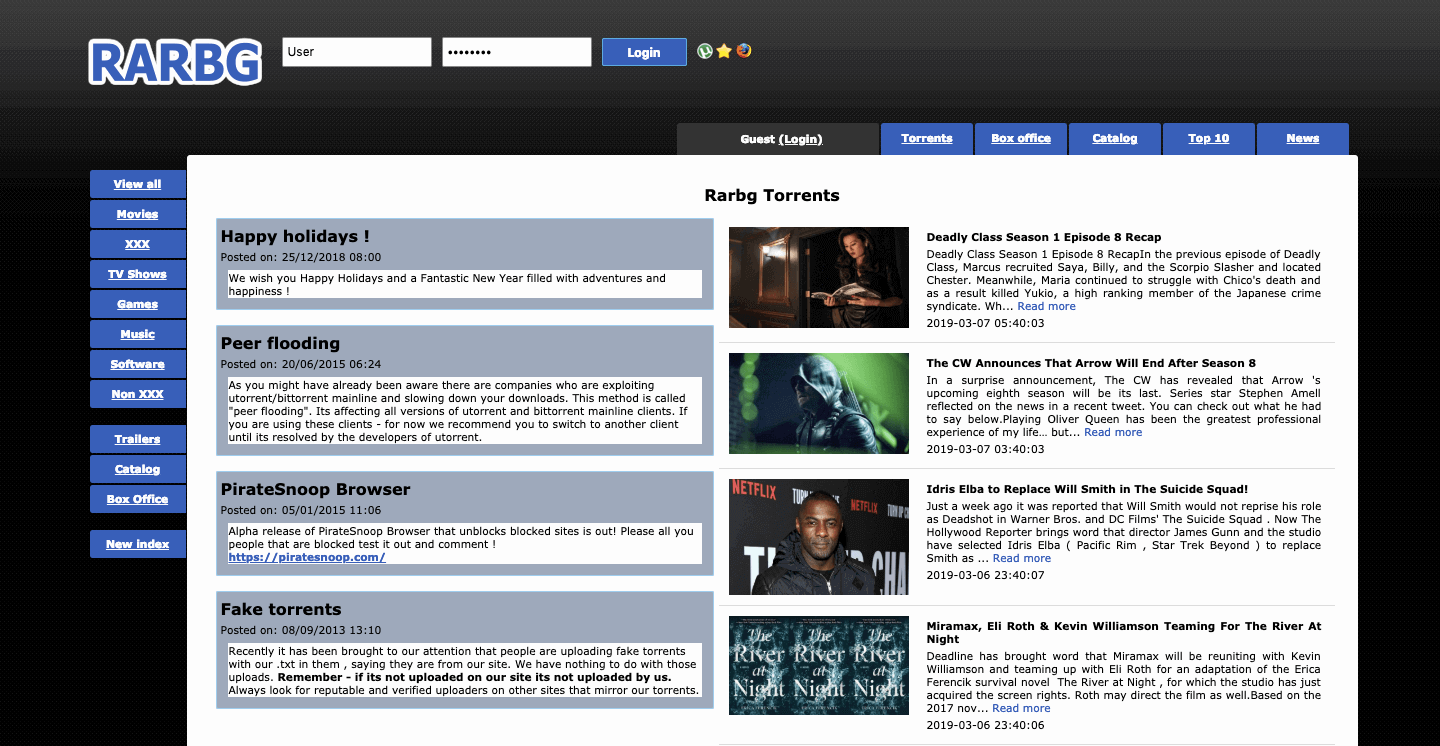This screenshot has width=1440, height=746.
Task: Open the Catalog tab in top navigation
Action: pos(1115,139)
